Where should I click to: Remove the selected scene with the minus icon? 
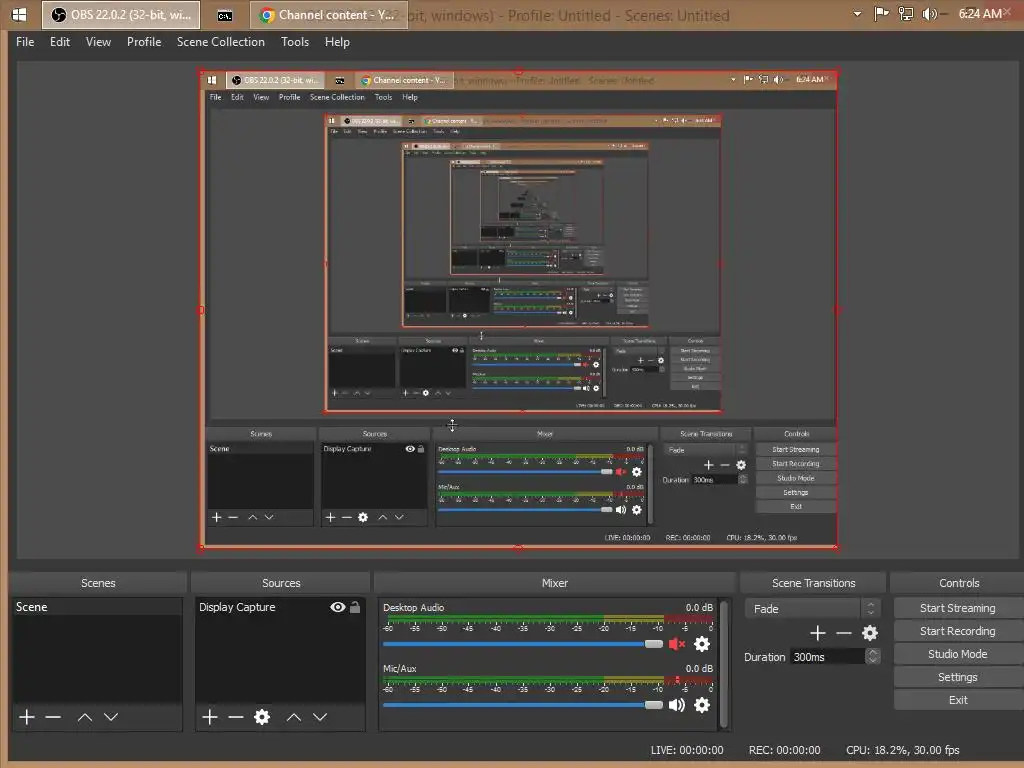point(53,717)
